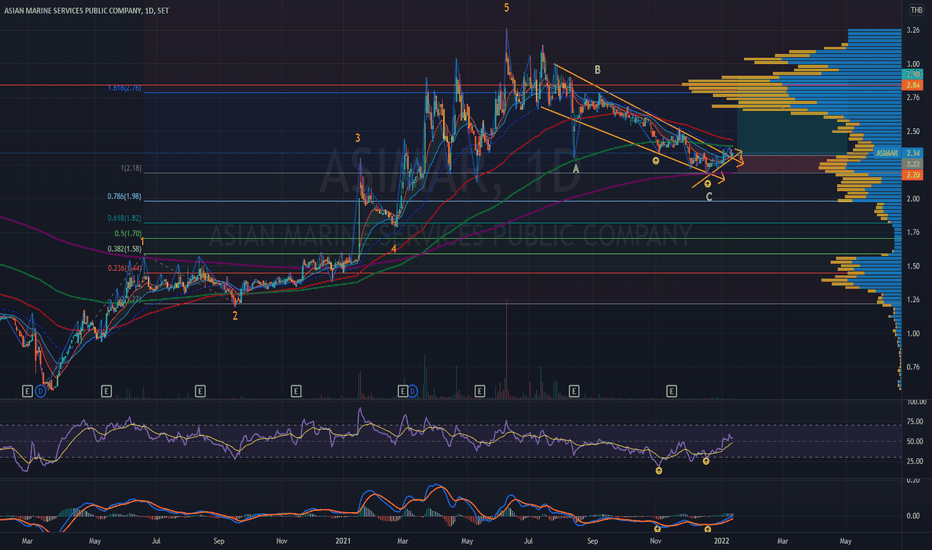The width and height of the screenshot is (932, 550).
Task: Click the dividend D marker above Mar 2021
Action: click(x=413, y=391)
